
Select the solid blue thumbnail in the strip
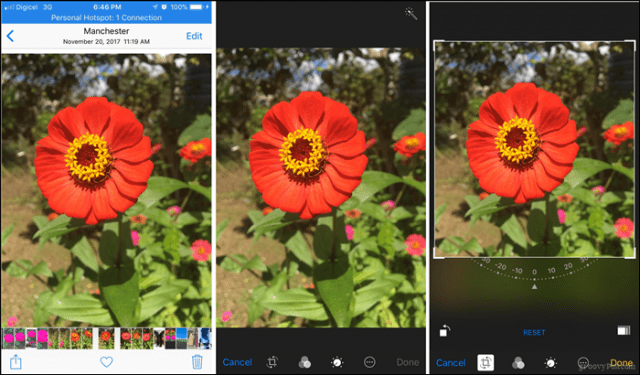182,338
